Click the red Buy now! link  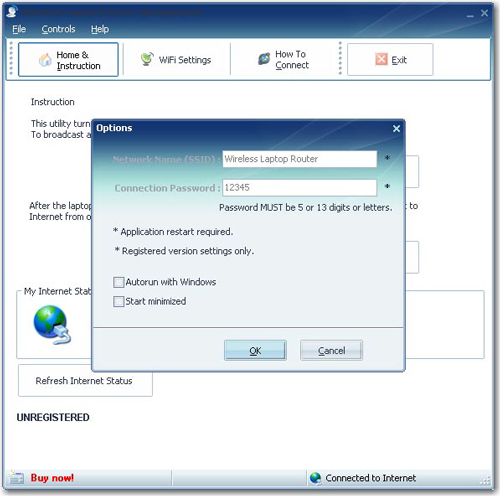[52, 478]
